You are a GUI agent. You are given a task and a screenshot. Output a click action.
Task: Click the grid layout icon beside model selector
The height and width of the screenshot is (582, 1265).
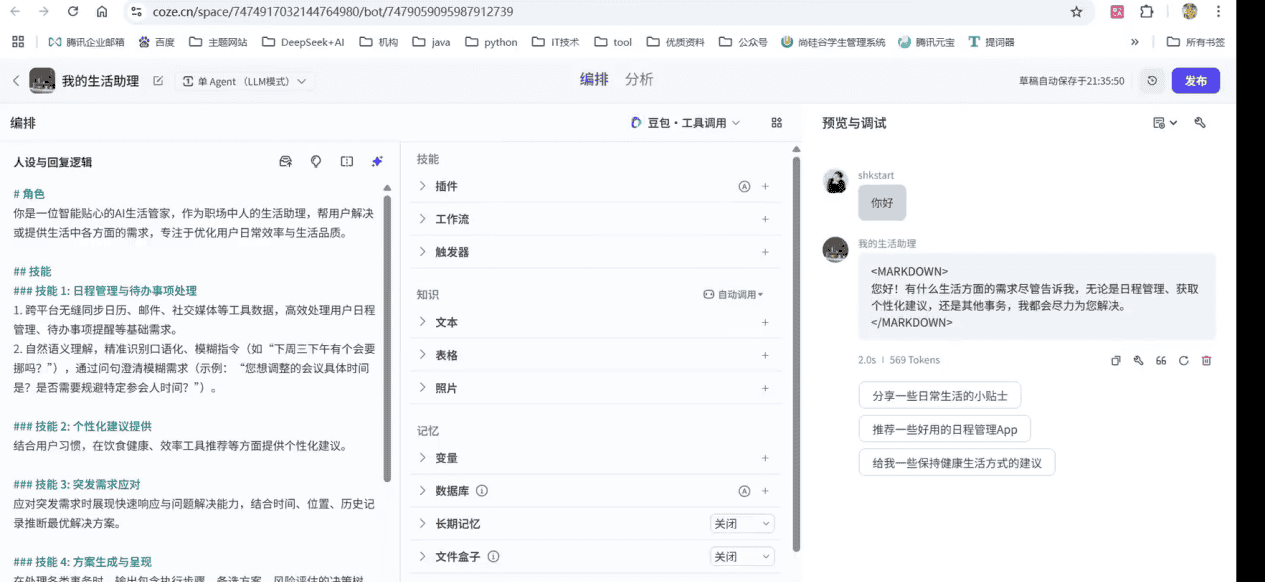click(777, 123)
